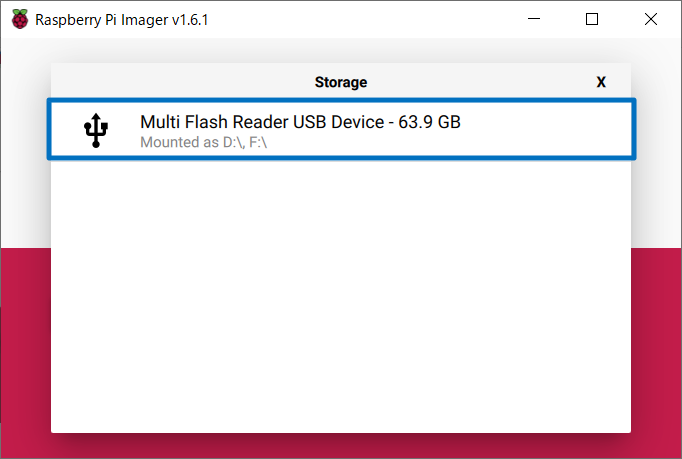Click the USB symbol icon of the storage device
The width and height of the screenshot is (682, 459).
pyautogui.click(x=96, y=130)
